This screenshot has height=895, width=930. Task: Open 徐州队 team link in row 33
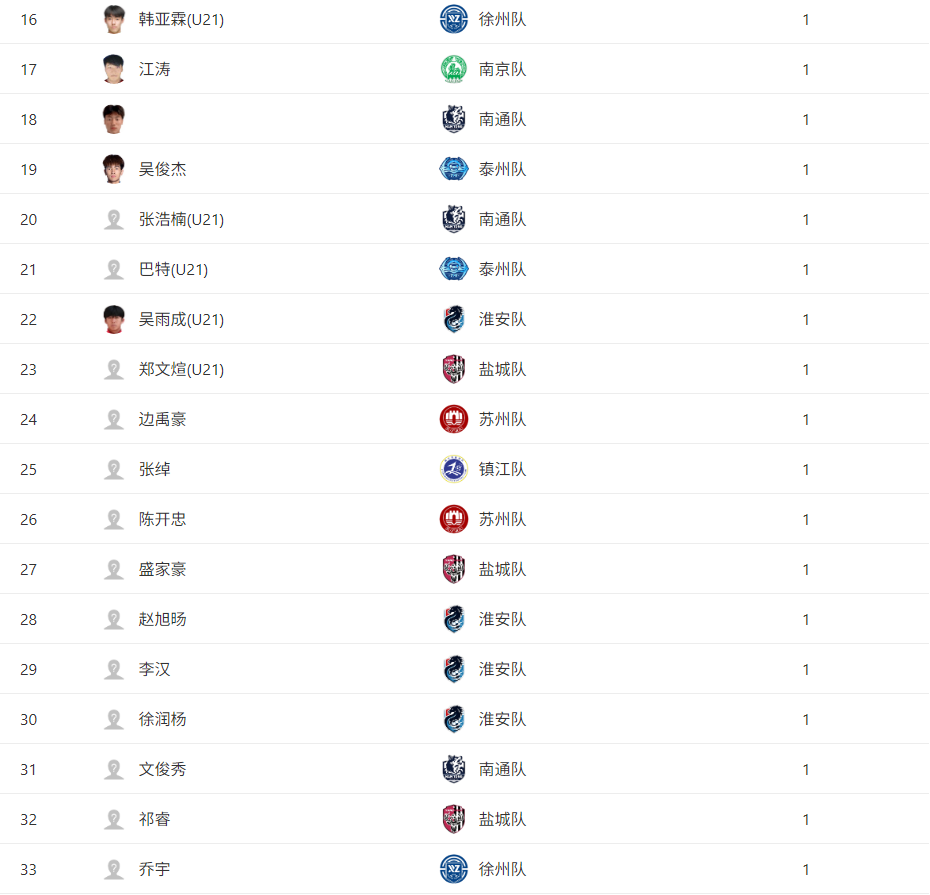tap(502, 869)
